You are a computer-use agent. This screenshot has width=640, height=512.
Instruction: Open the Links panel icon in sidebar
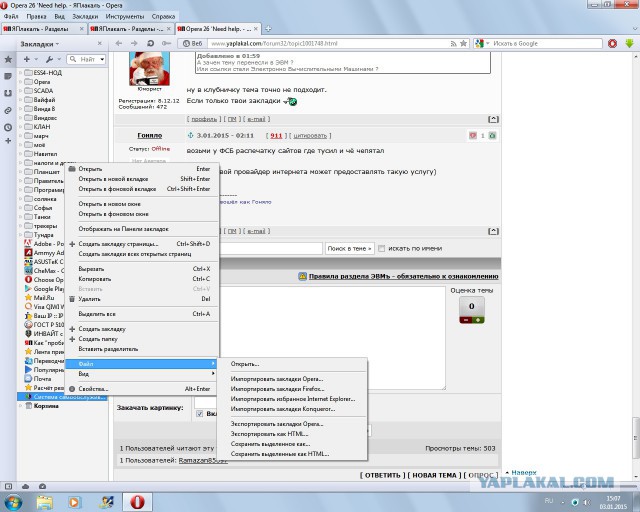click(x=8, y=111)
